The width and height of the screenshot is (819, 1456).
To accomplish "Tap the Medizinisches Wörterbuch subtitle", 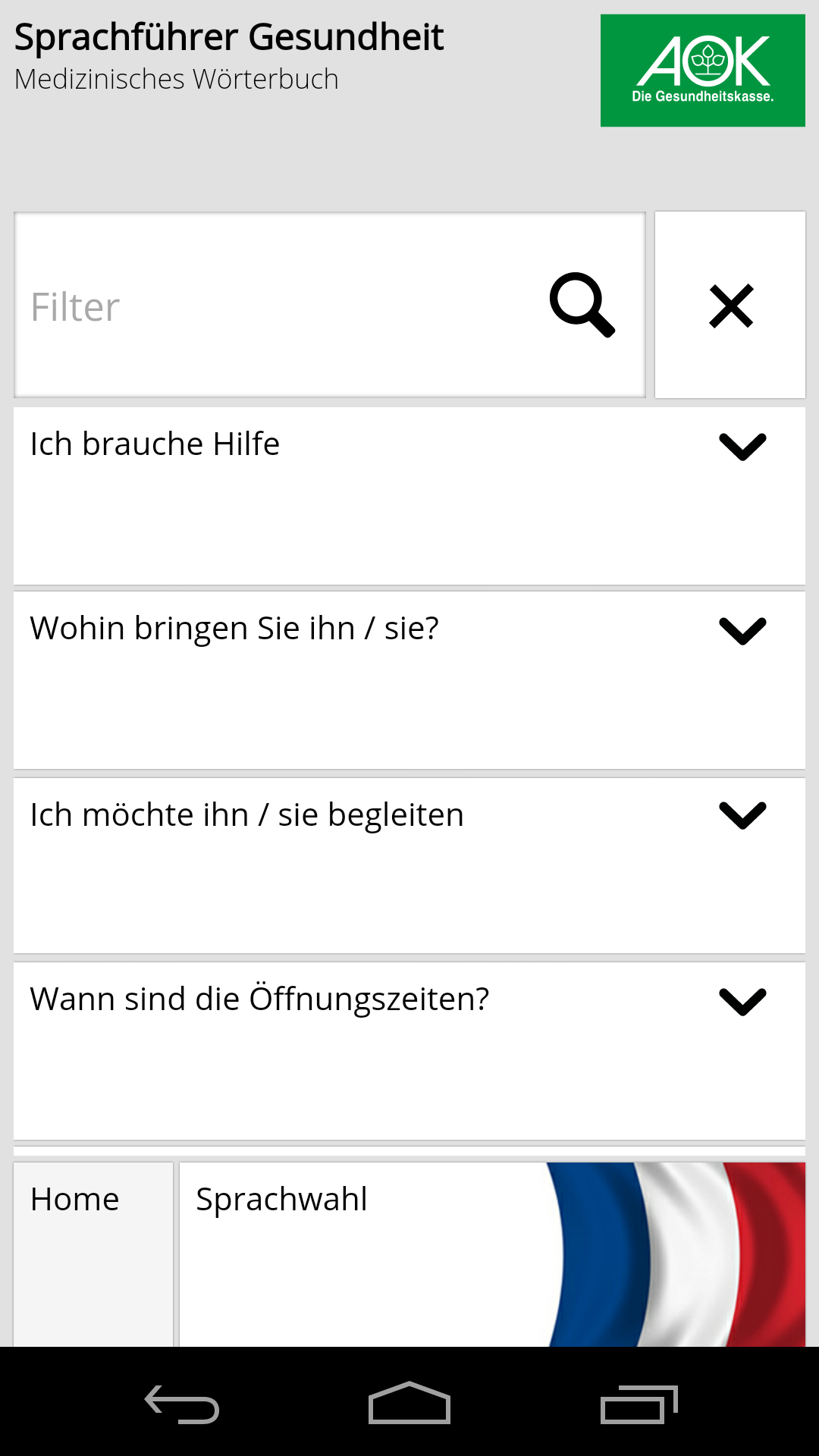I will 176,80.
